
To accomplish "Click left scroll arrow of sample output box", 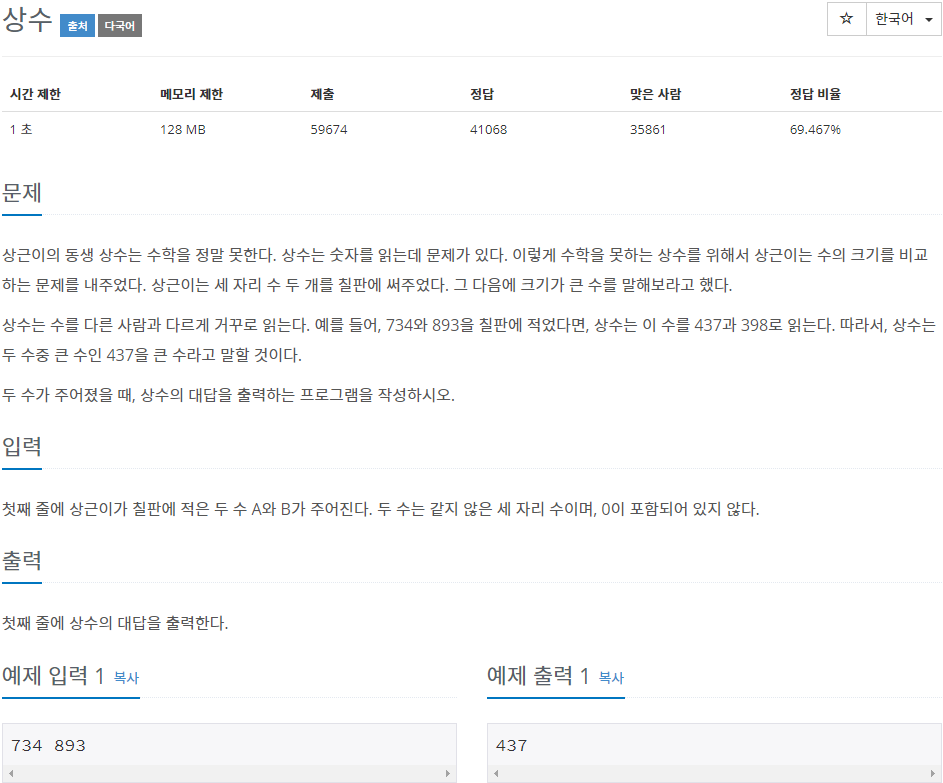I will [x=496, y=773].
